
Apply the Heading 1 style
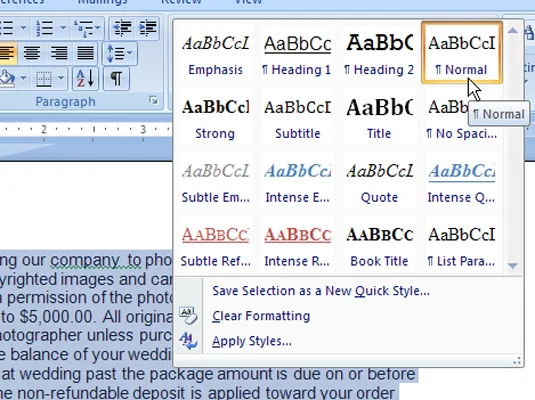point(298,53)
